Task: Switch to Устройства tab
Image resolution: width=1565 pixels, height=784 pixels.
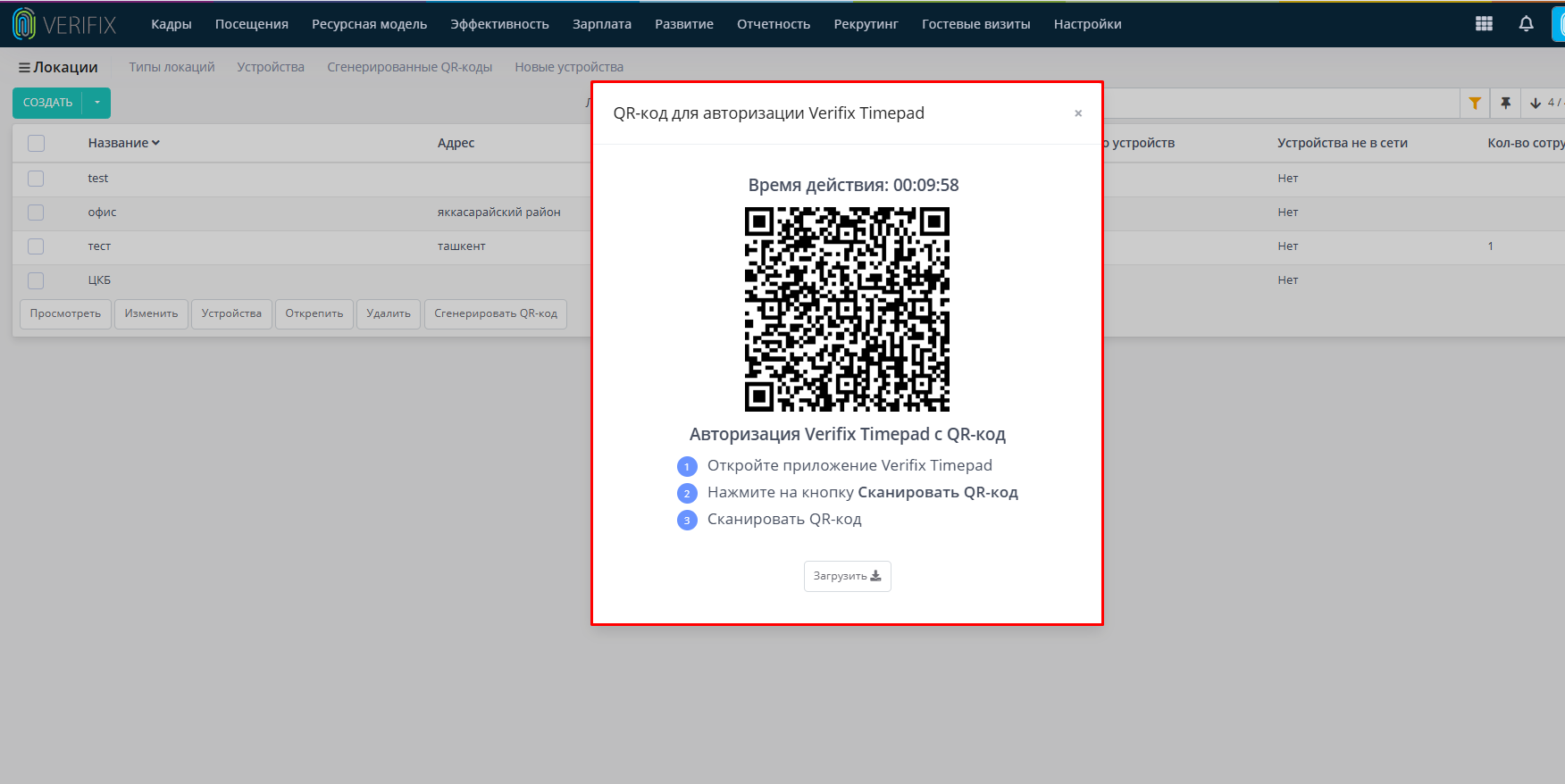Action: 271,67
